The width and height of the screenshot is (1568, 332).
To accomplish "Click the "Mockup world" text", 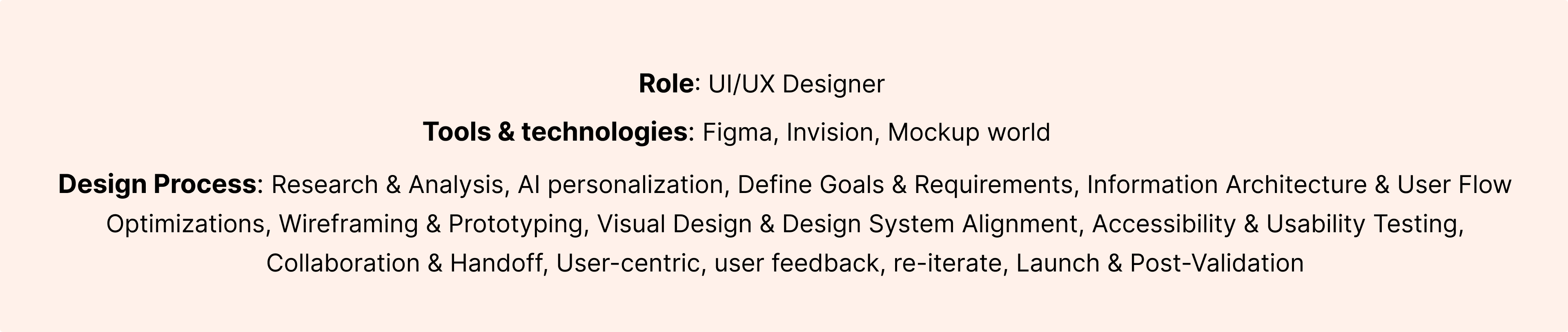I will [x=969, y=132].
